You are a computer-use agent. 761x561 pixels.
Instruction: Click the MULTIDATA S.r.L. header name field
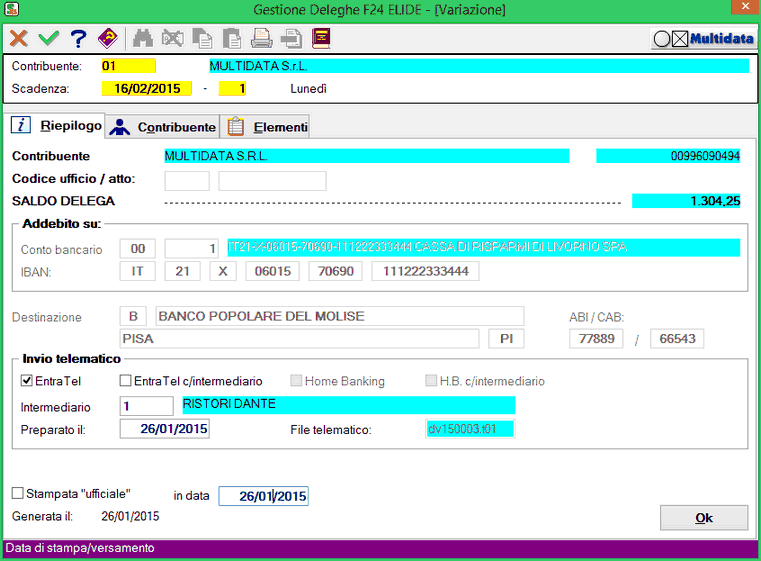[479, 66]
